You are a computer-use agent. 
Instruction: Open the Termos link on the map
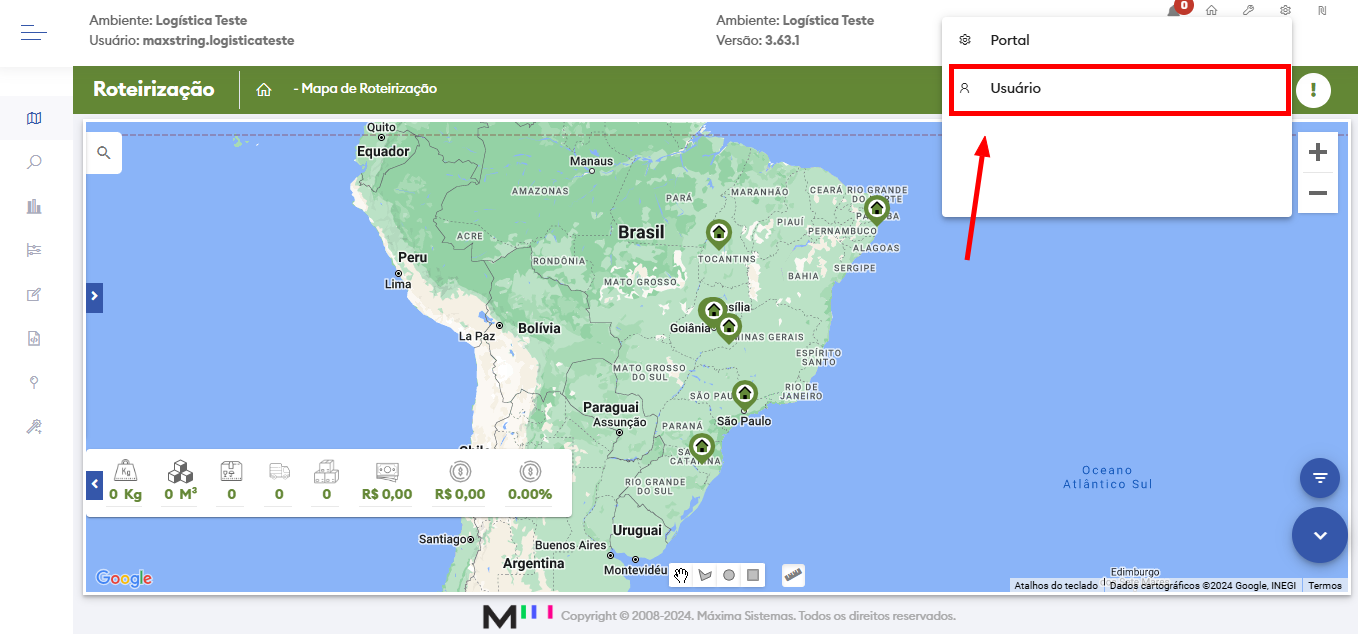(1324, 585)
